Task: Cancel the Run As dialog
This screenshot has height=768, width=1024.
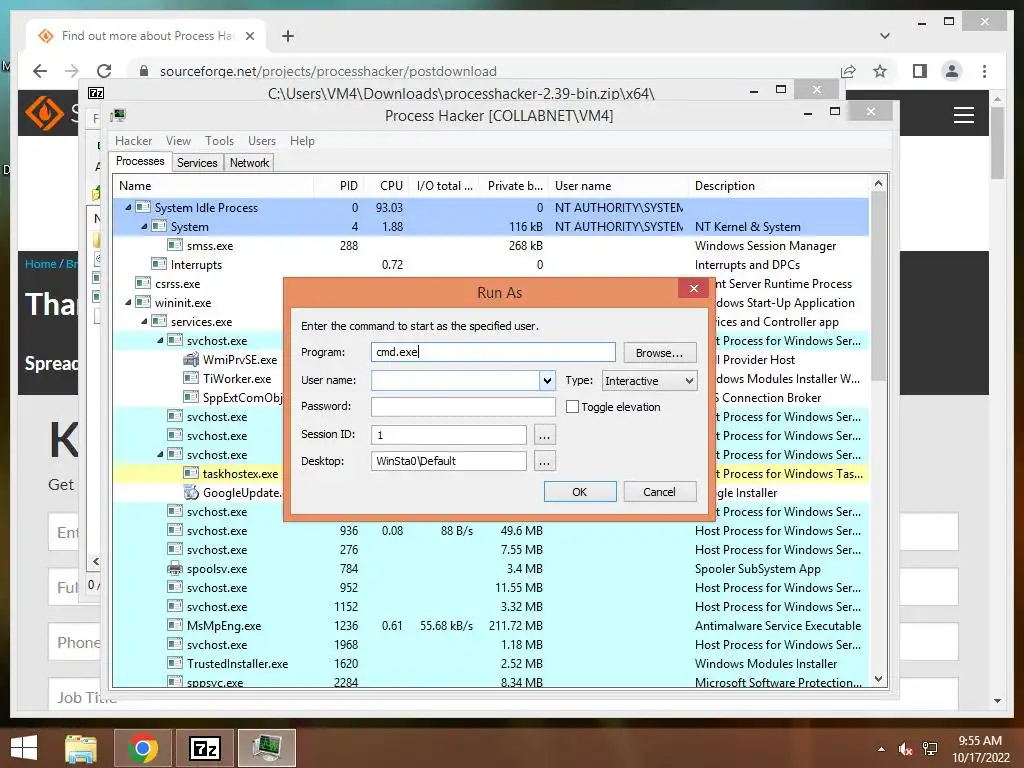Action: 660,492
